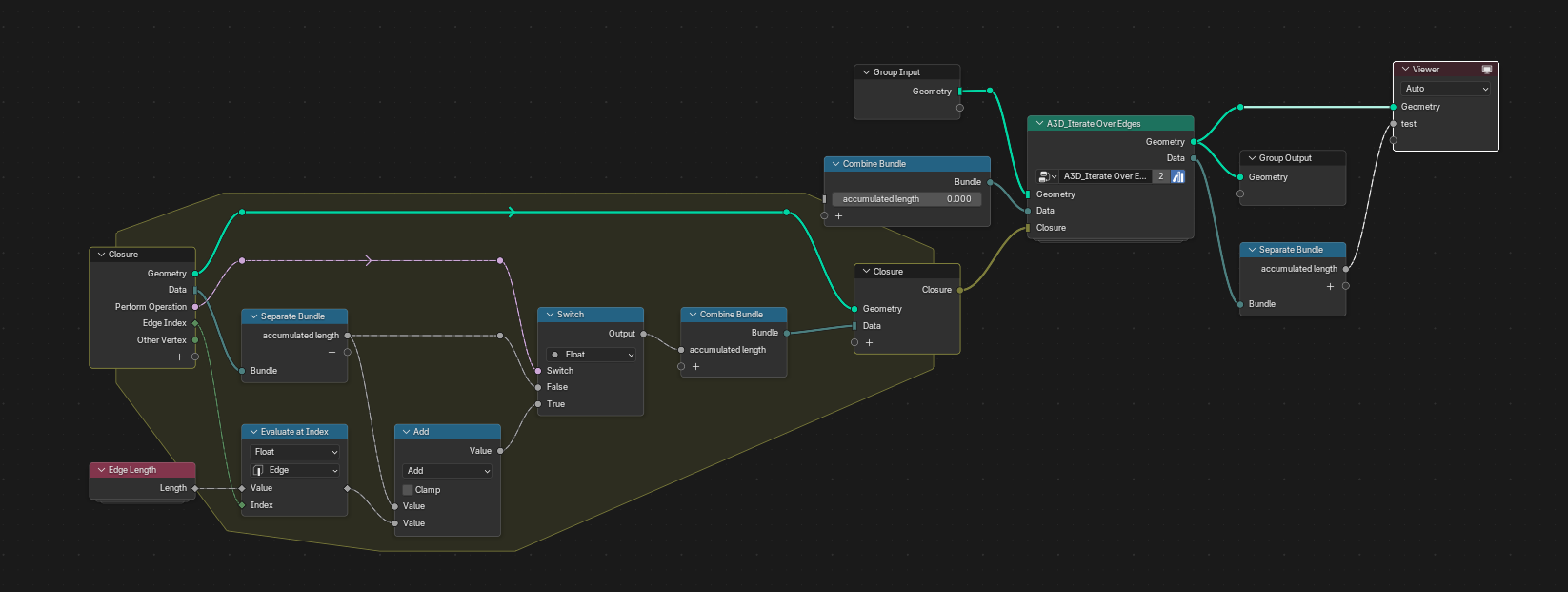Click the Geometry input socket on Viewer node
The height and width of the screenshot is (592, 1568).
coord(1394,107)
